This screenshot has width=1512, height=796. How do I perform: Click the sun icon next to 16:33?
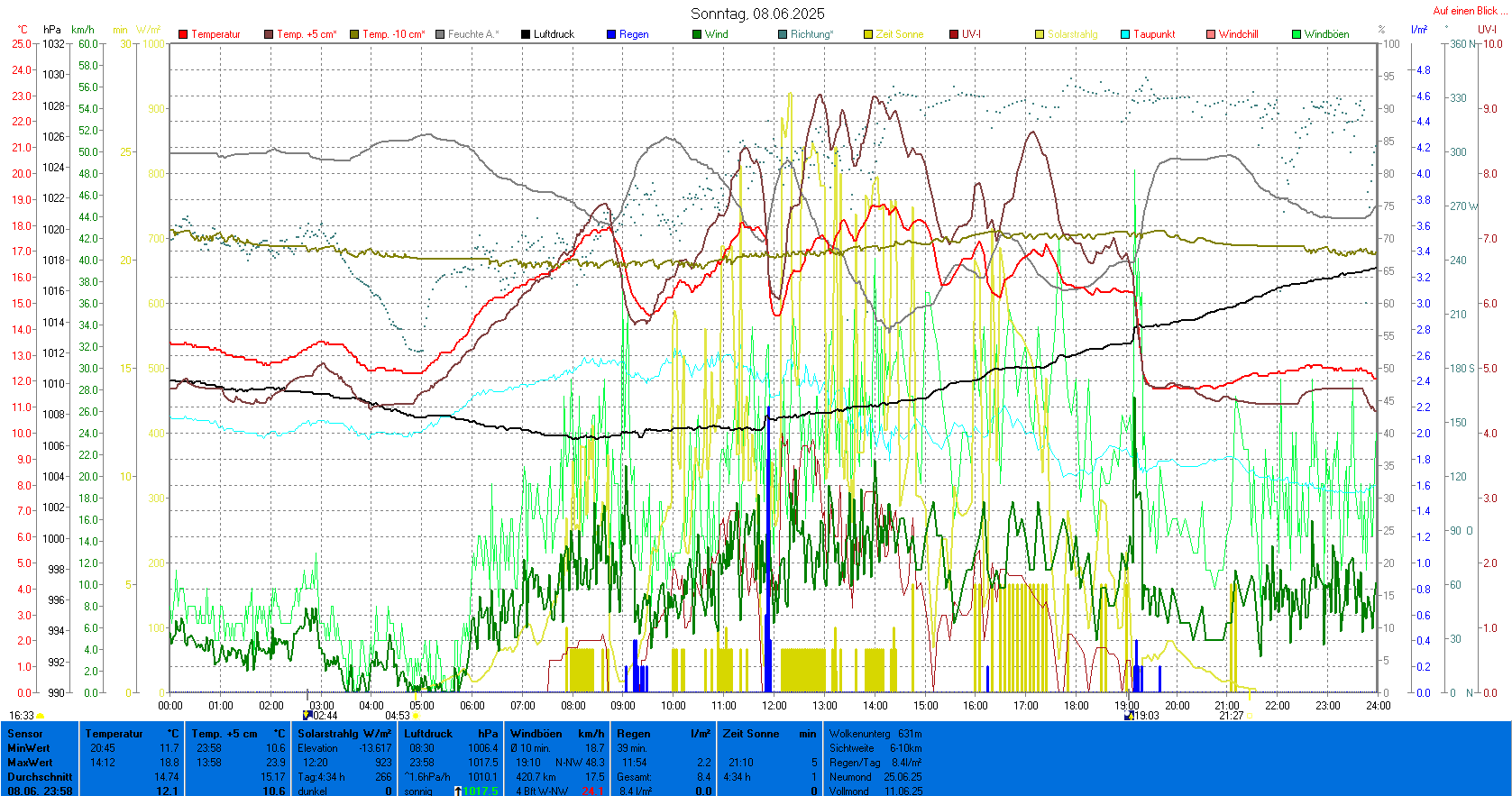pos(40,716)
